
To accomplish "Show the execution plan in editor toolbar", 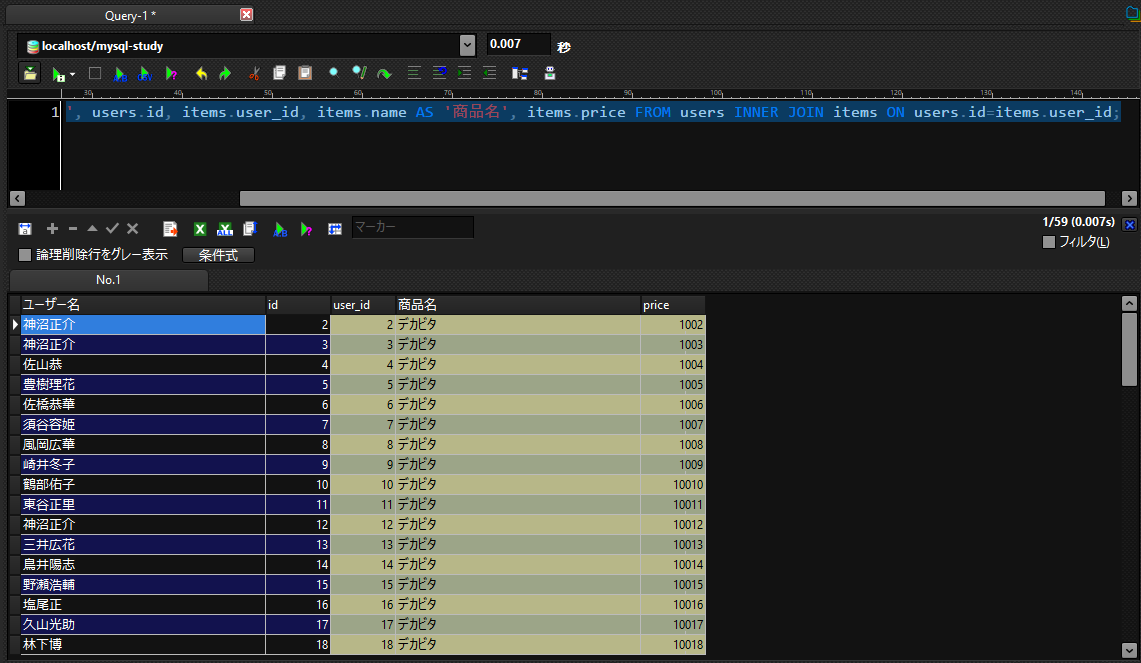I will pos(171,74).
